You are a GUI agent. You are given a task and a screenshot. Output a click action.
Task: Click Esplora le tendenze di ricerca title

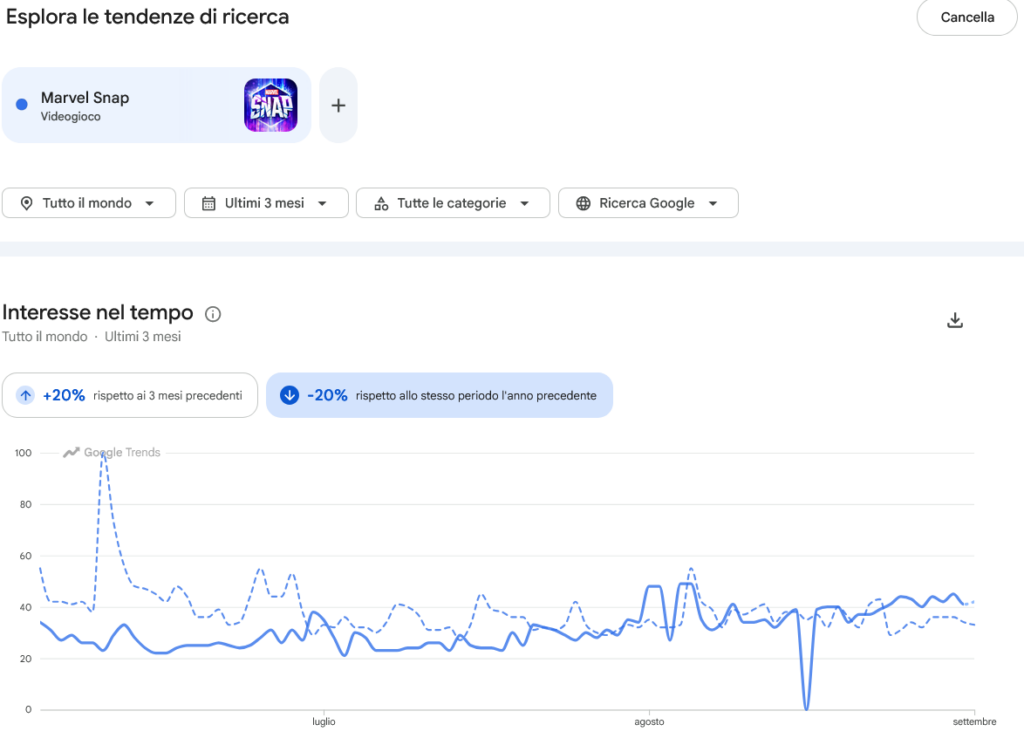point(148,16)
